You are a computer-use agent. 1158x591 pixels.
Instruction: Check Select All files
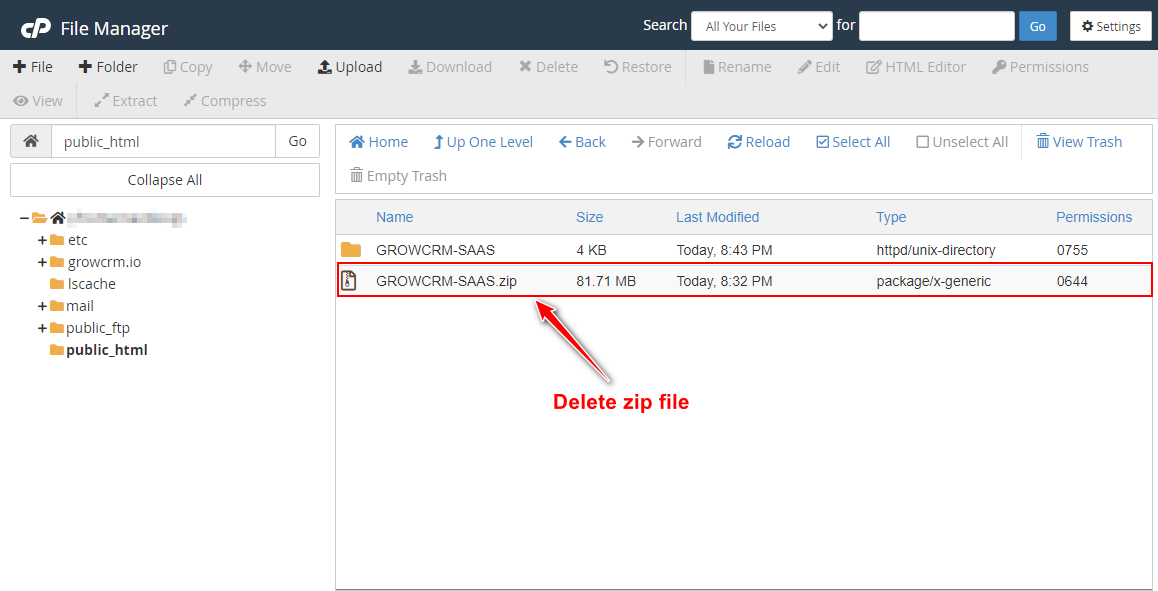tap(853, 142)
